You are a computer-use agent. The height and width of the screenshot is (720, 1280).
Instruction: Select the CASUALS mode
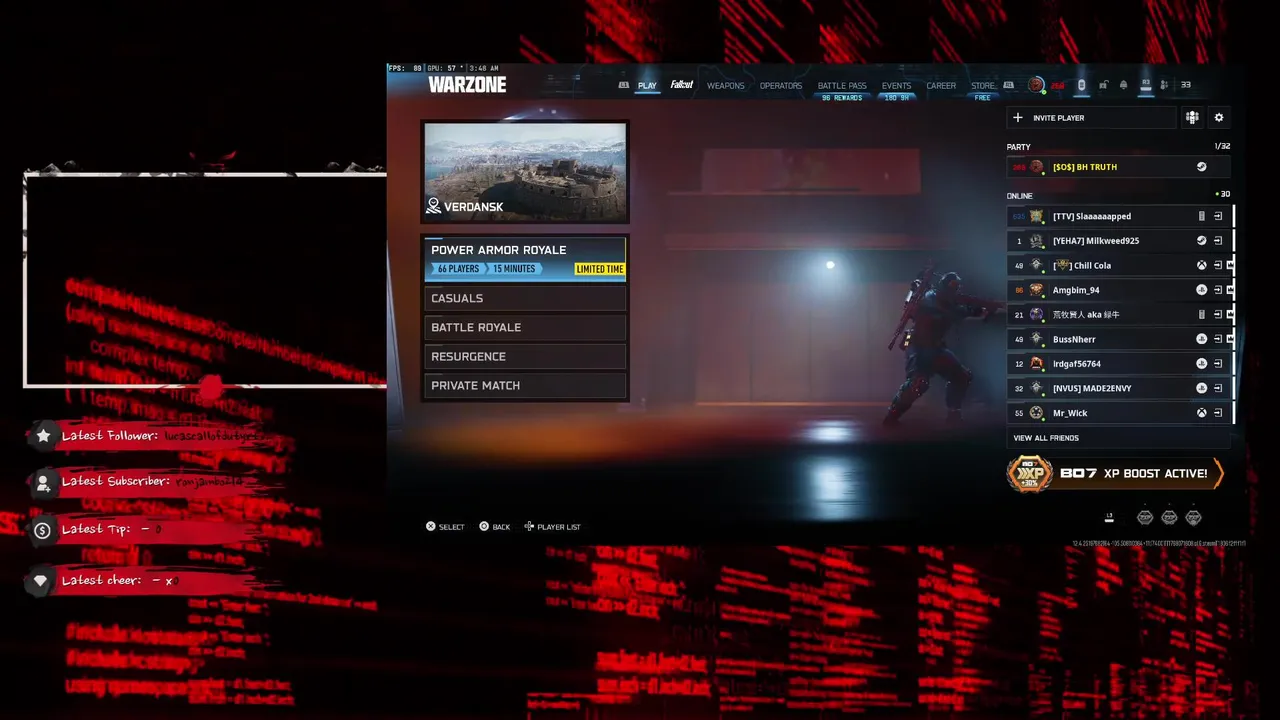(x=526, y=298)
